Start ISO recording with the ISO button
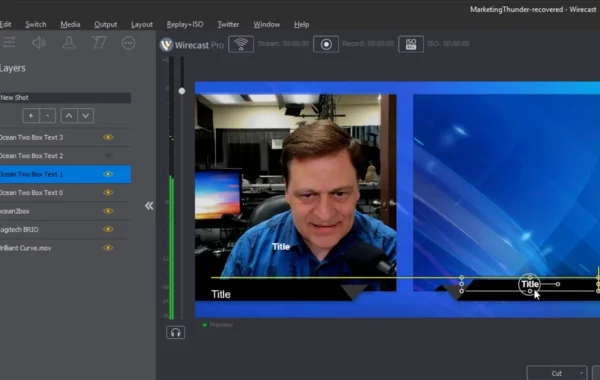Viewport: 600px width, 380px height. [x=411, y=44]
